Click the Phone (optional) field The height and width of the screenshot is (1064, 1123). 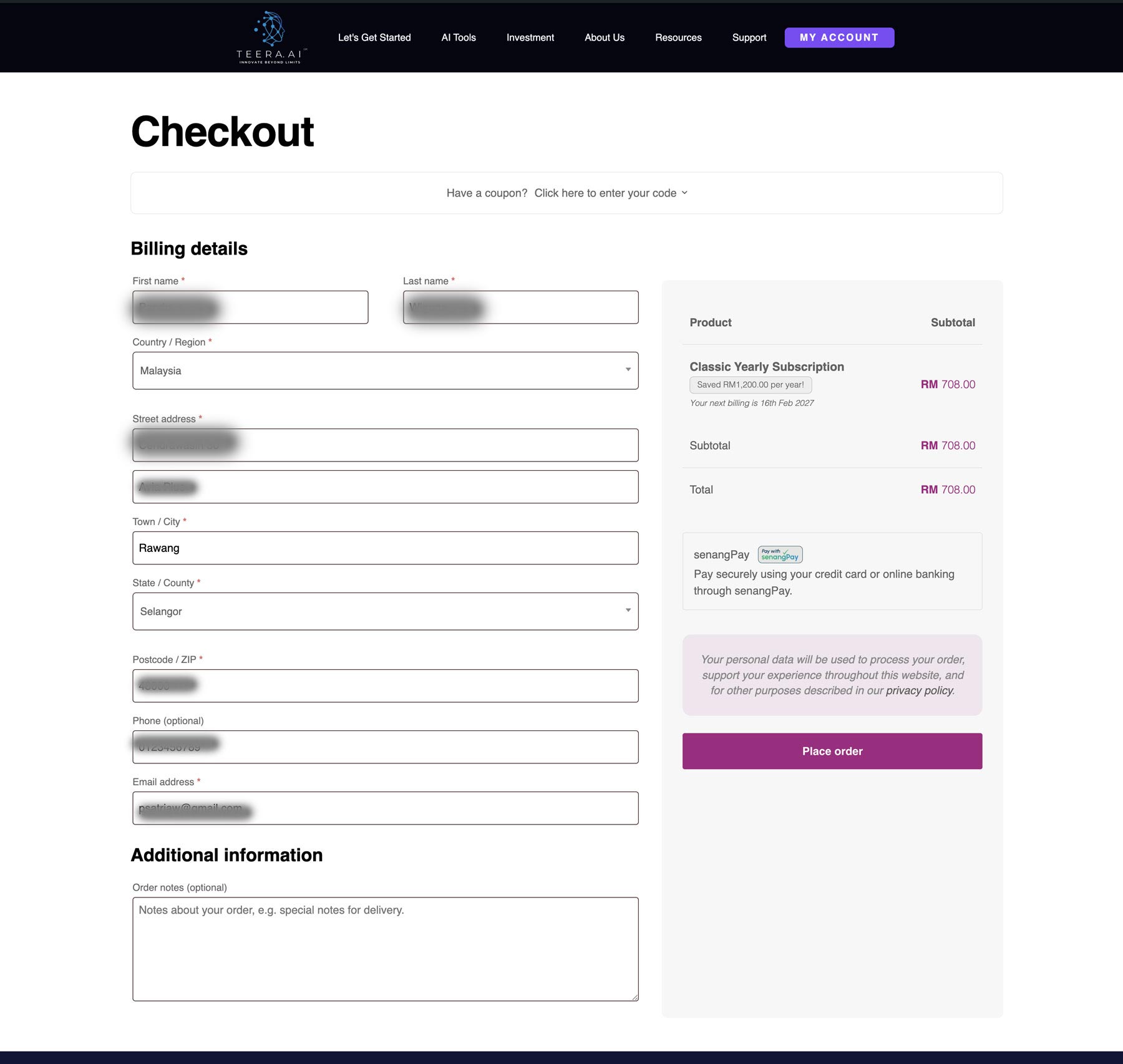coord(385,747)
